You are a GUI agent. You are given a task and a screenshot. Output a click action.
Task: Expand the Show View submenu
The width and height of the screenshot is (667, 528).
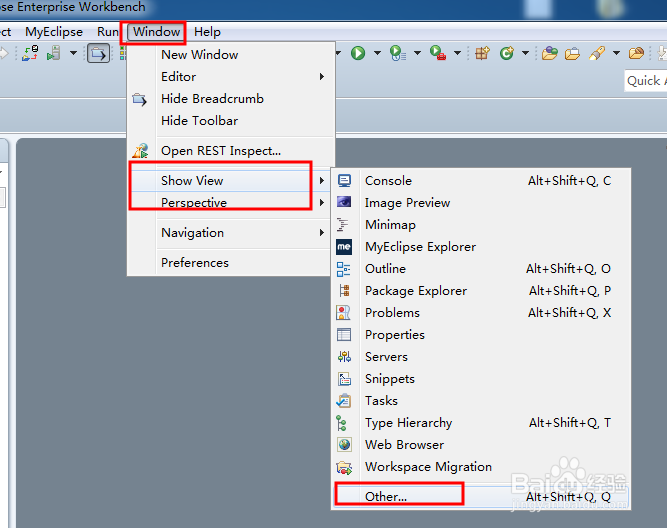coord(229,181)
